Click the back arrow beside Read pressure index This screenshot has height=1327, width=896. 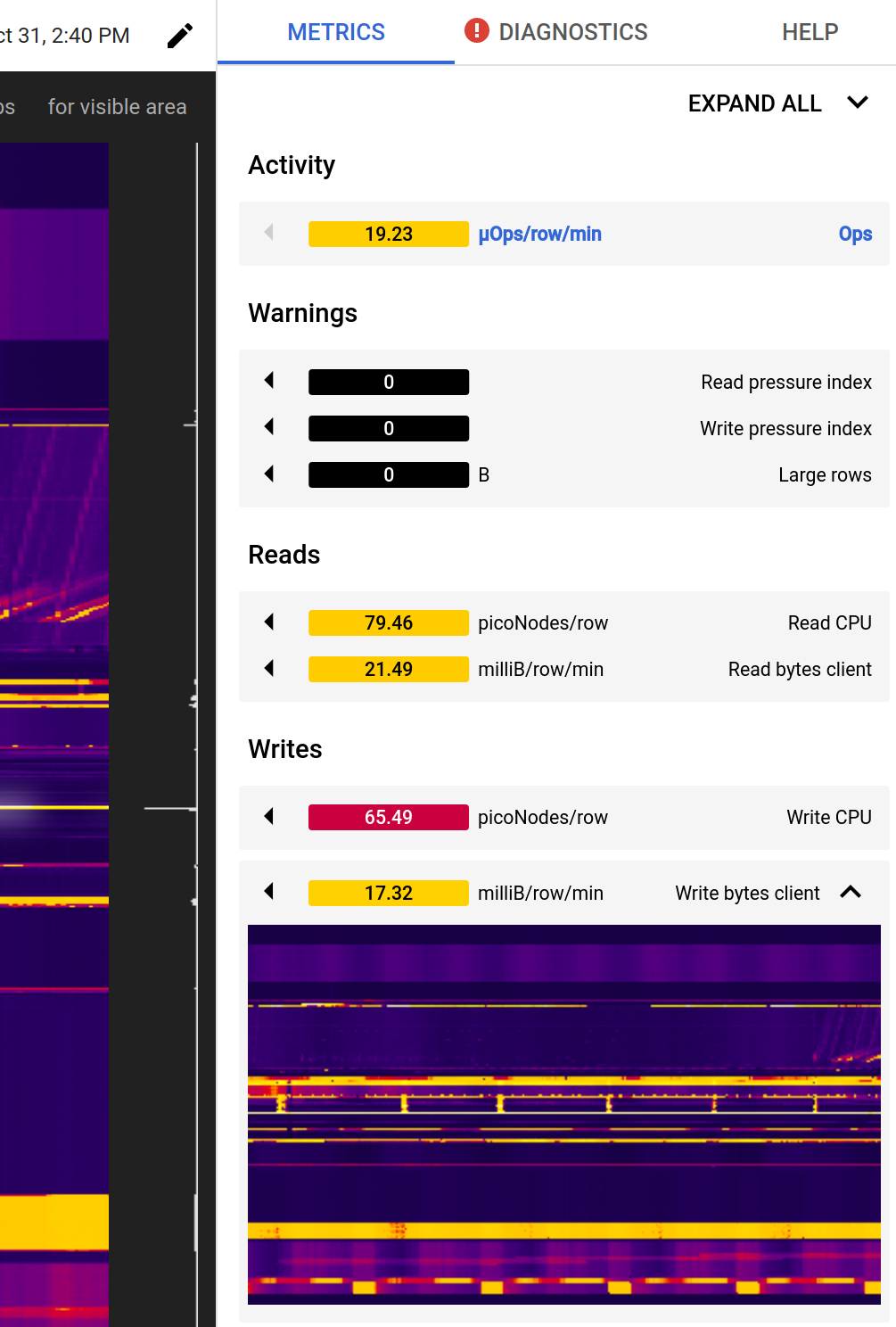coord(268,381)
